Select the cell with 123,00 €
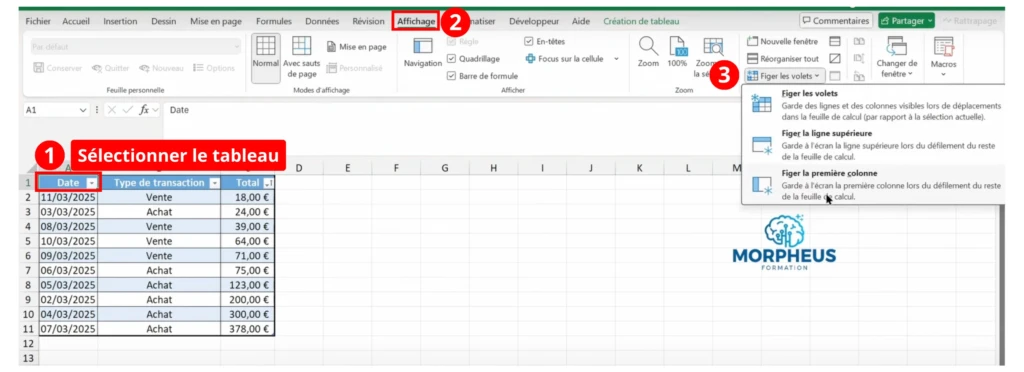The image size is (1024, 372). [248, 285]
